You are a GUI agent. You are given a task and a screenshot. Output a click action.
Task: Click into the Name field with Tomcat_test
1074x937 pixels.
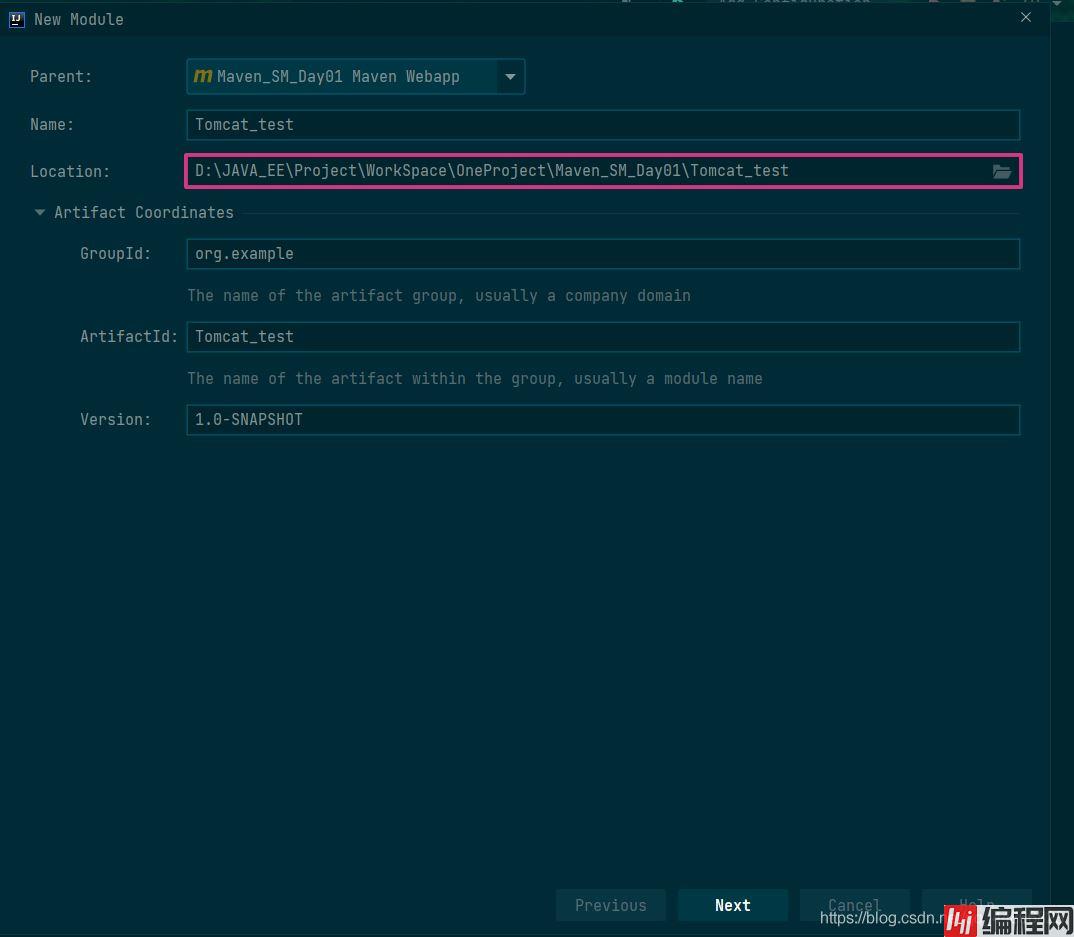(x=600, y=125)
